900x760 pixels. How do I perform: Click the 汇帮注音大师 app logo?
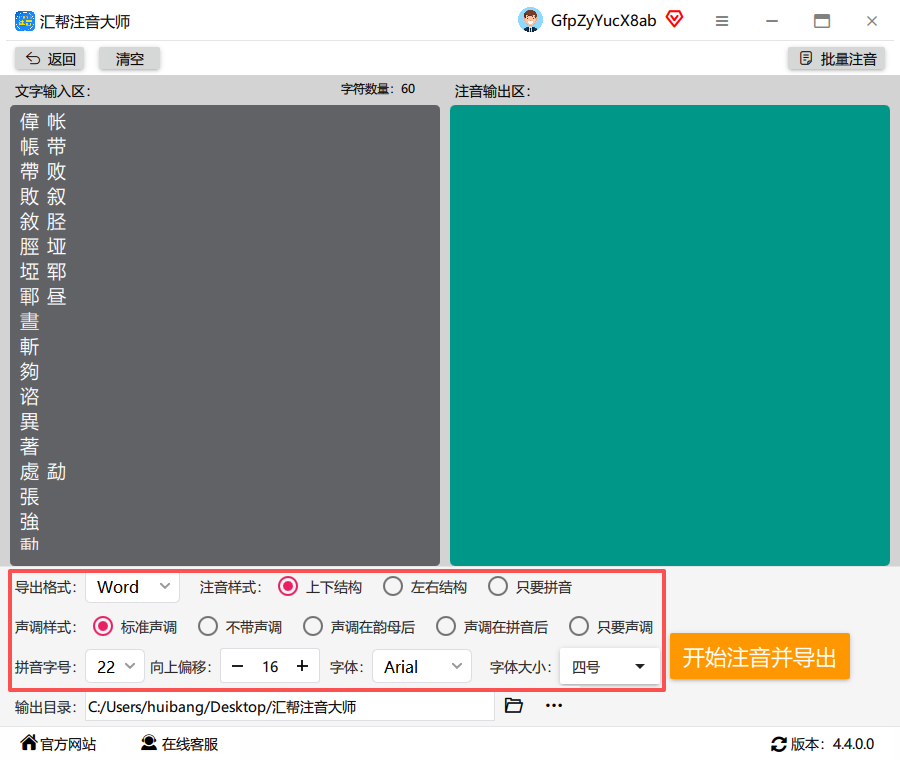(25, 21)
